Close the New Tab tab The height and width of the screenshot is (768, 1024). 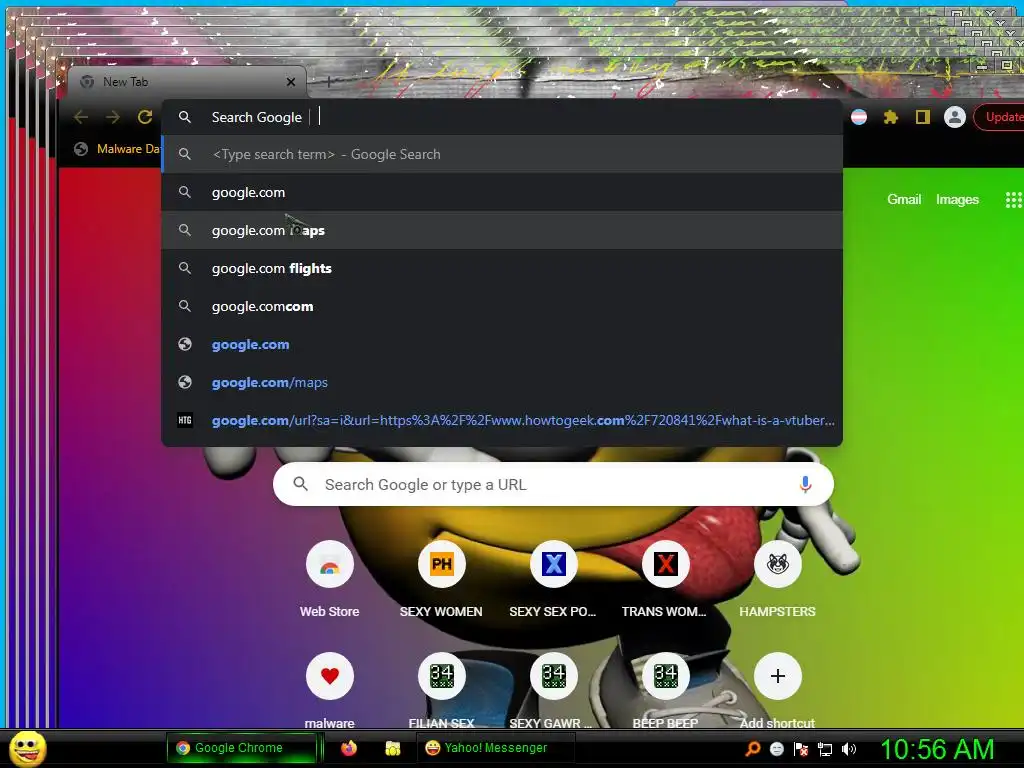pos(291,82)
